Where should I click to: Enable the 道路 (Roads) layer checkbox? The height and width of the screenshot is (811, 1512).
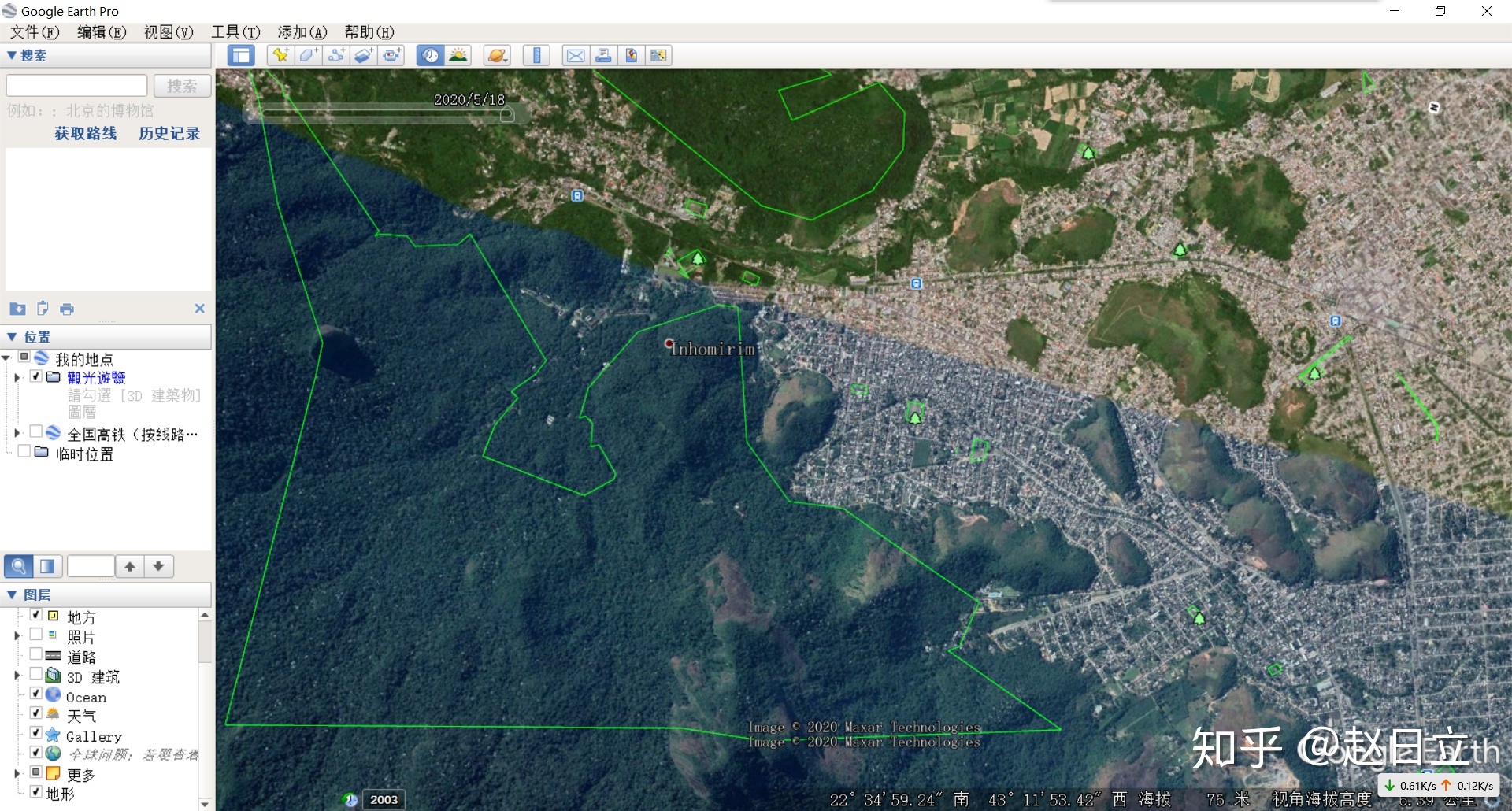point(35,654)
